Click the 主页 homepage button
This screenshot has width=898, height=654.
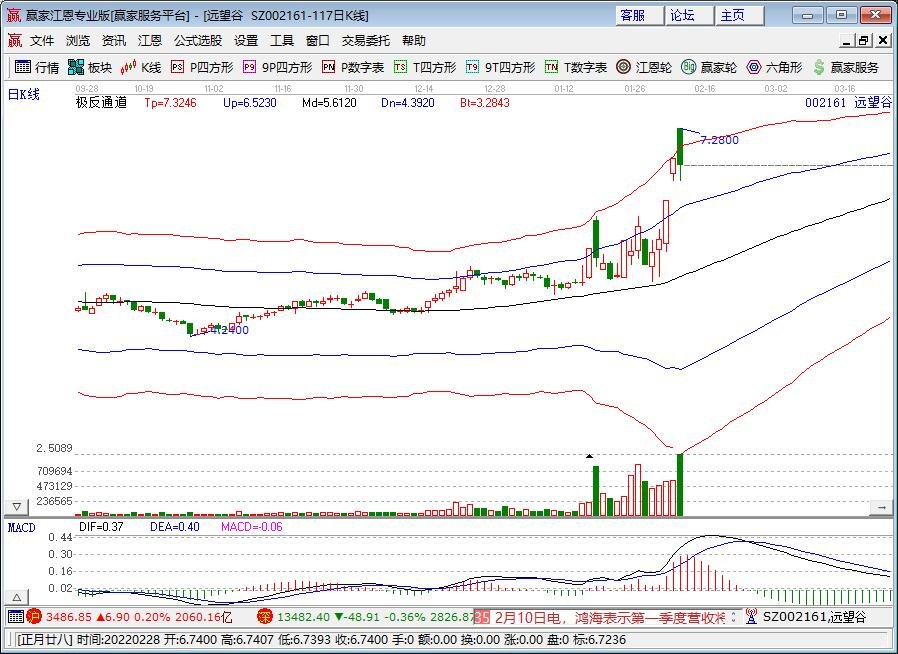[x=740, y=15]
